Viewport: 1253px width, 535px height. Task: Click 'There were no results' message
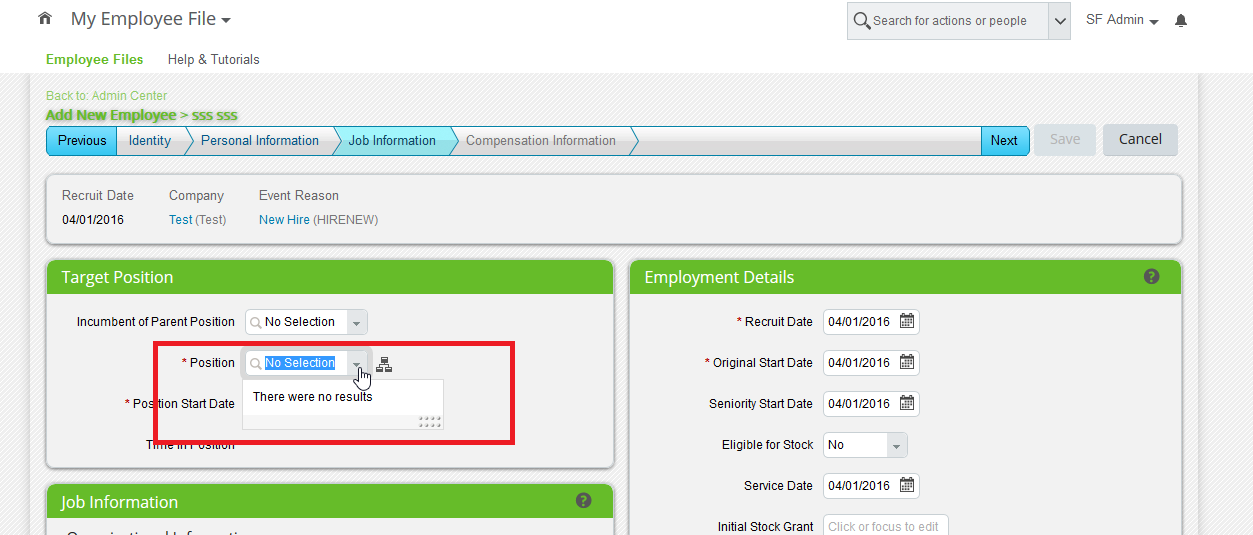313,397
